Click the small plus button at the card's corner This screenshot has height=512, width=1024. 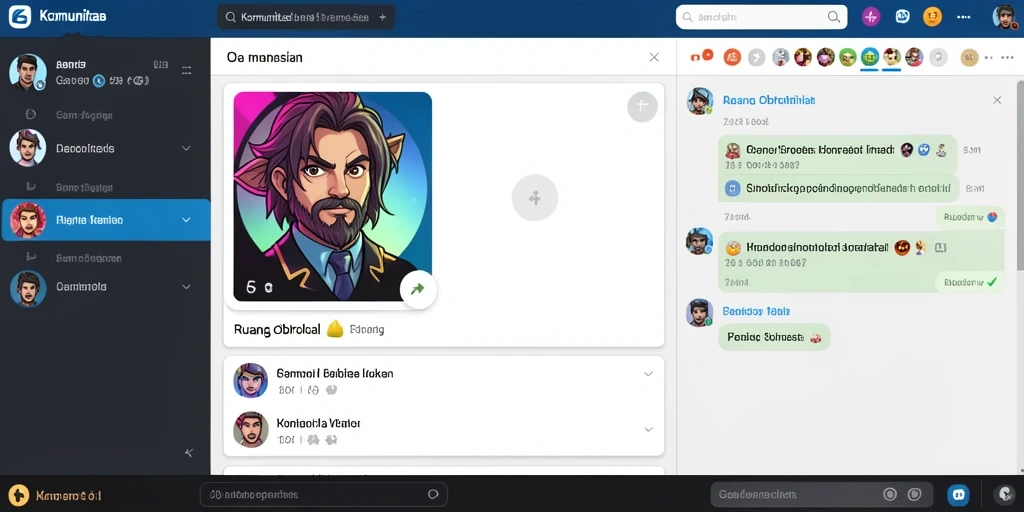tap(642, 106)
